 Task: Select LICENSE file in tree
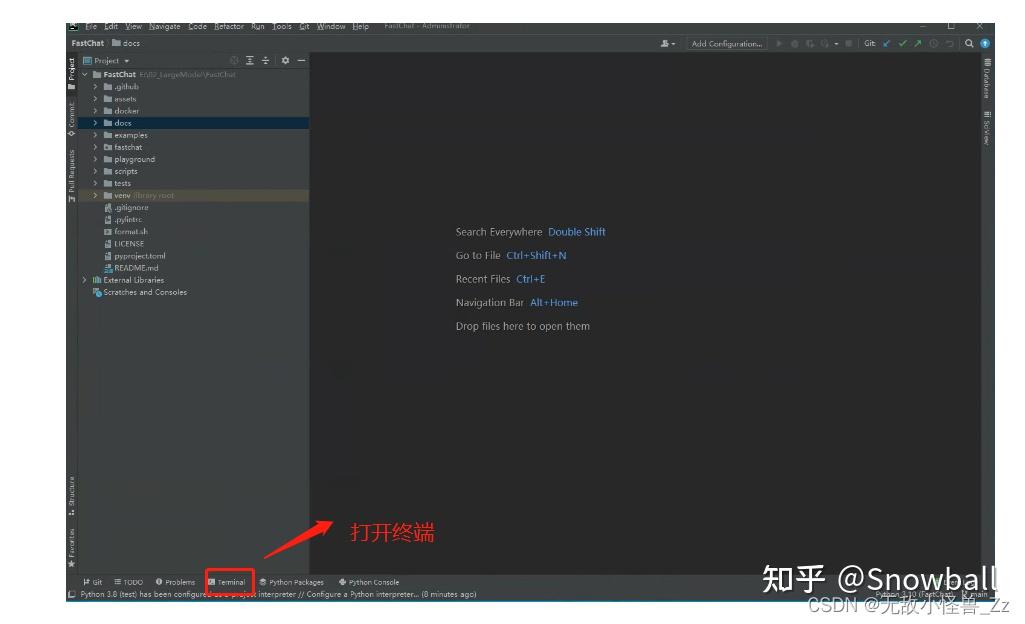124,244
